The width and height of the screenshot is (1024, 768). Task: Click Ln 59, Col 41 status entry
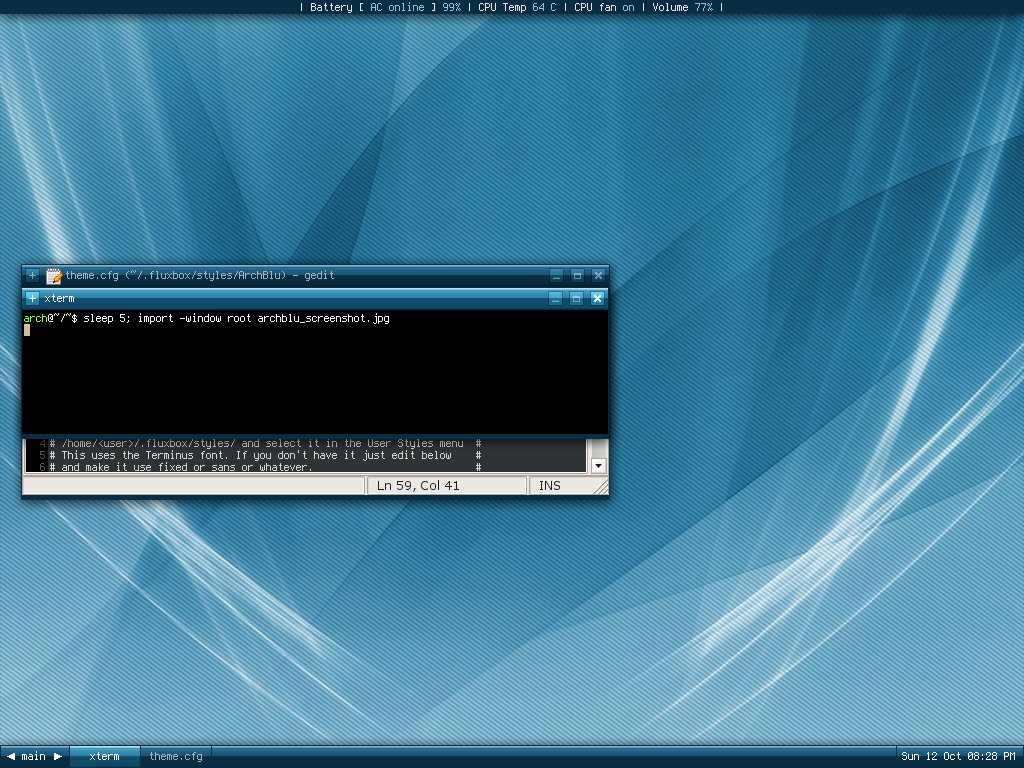pos(418,486)
